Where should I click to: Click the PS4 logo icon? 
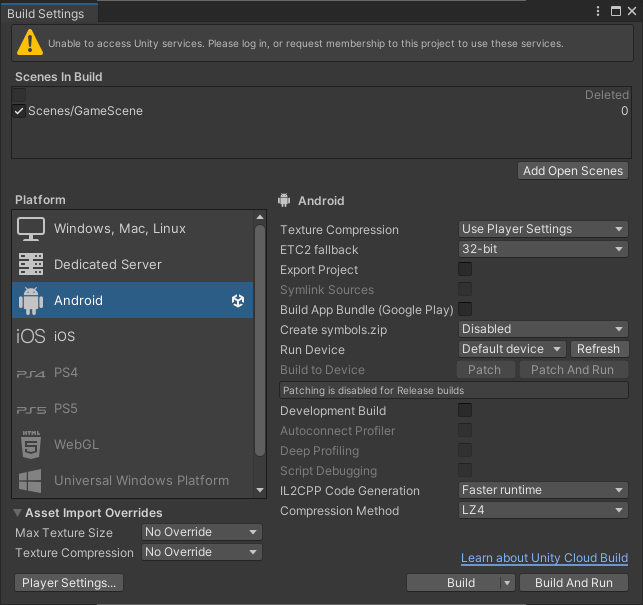pyautogui.click(x=31, y=374)
